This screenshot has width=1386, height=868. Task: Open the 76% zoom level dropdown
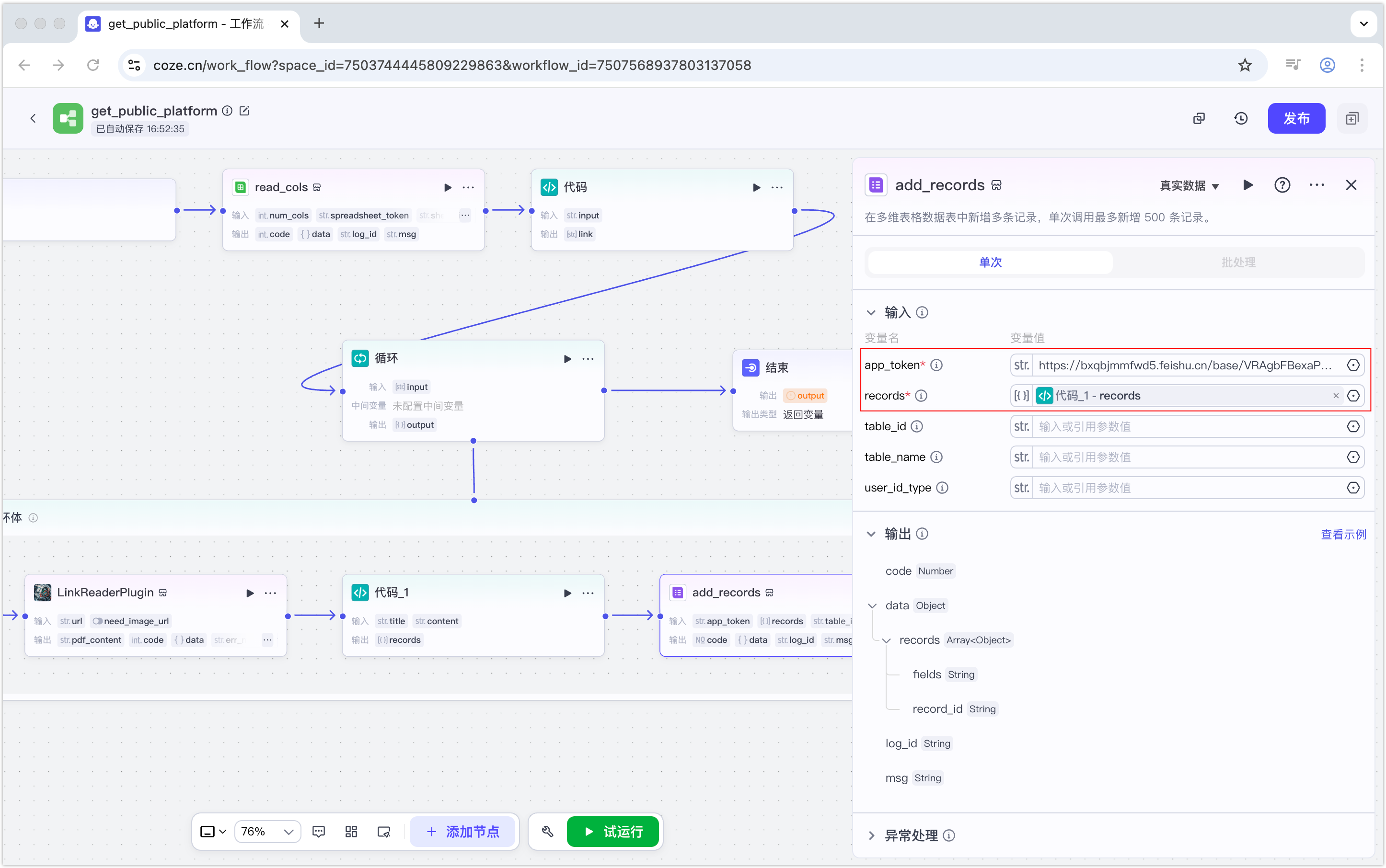point(267,831)
